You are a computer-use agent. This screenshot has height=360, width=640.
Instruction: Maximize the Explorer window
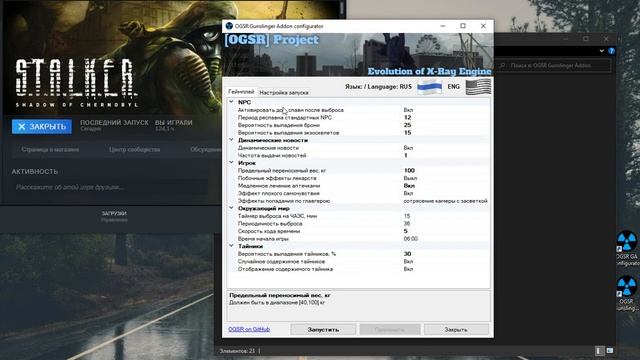pyautogui.click(x=586, y=39)
